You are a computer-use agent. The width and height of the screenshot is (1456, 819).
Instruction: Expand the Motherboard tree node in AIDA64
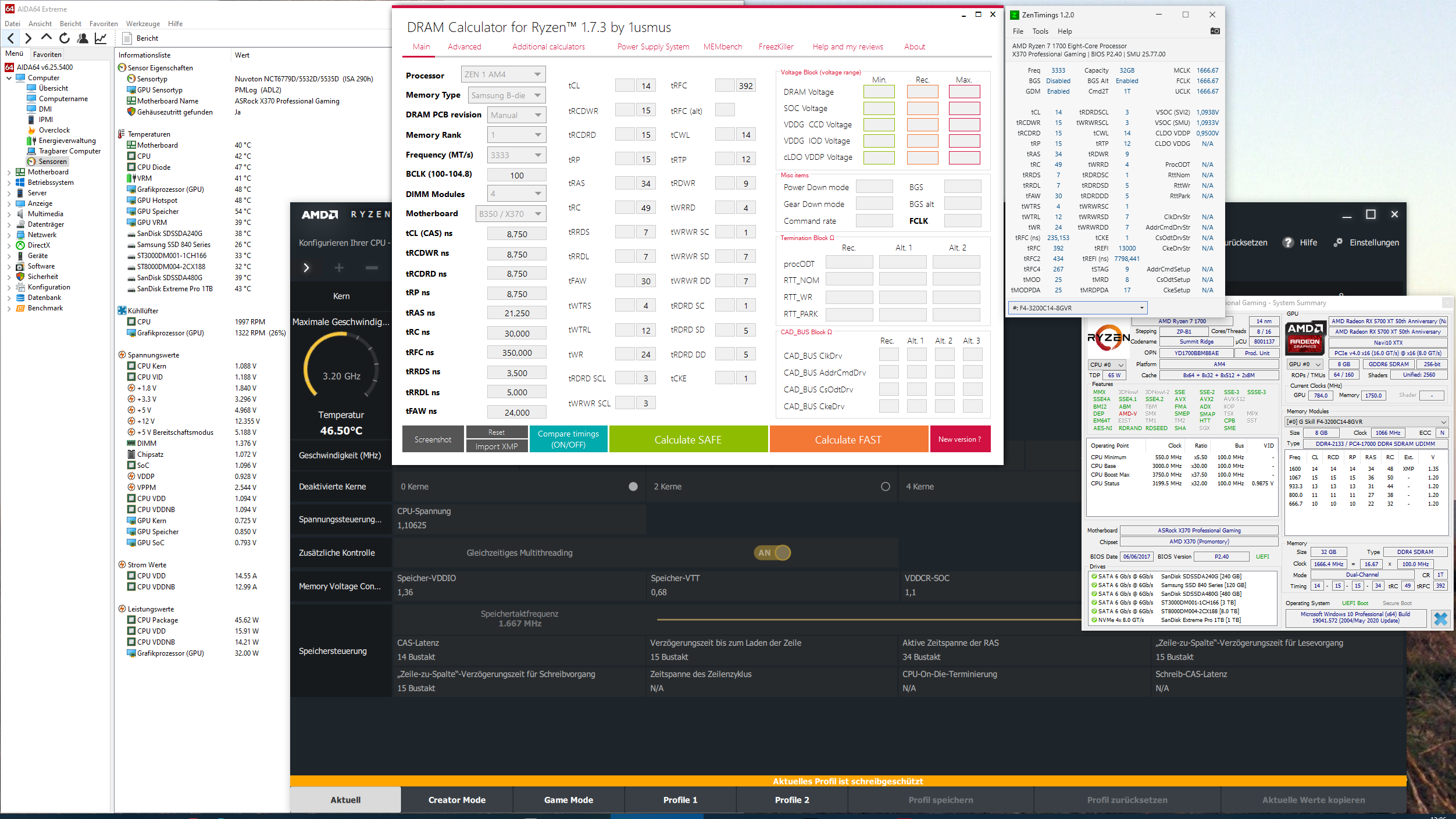(x=9, y=172)
